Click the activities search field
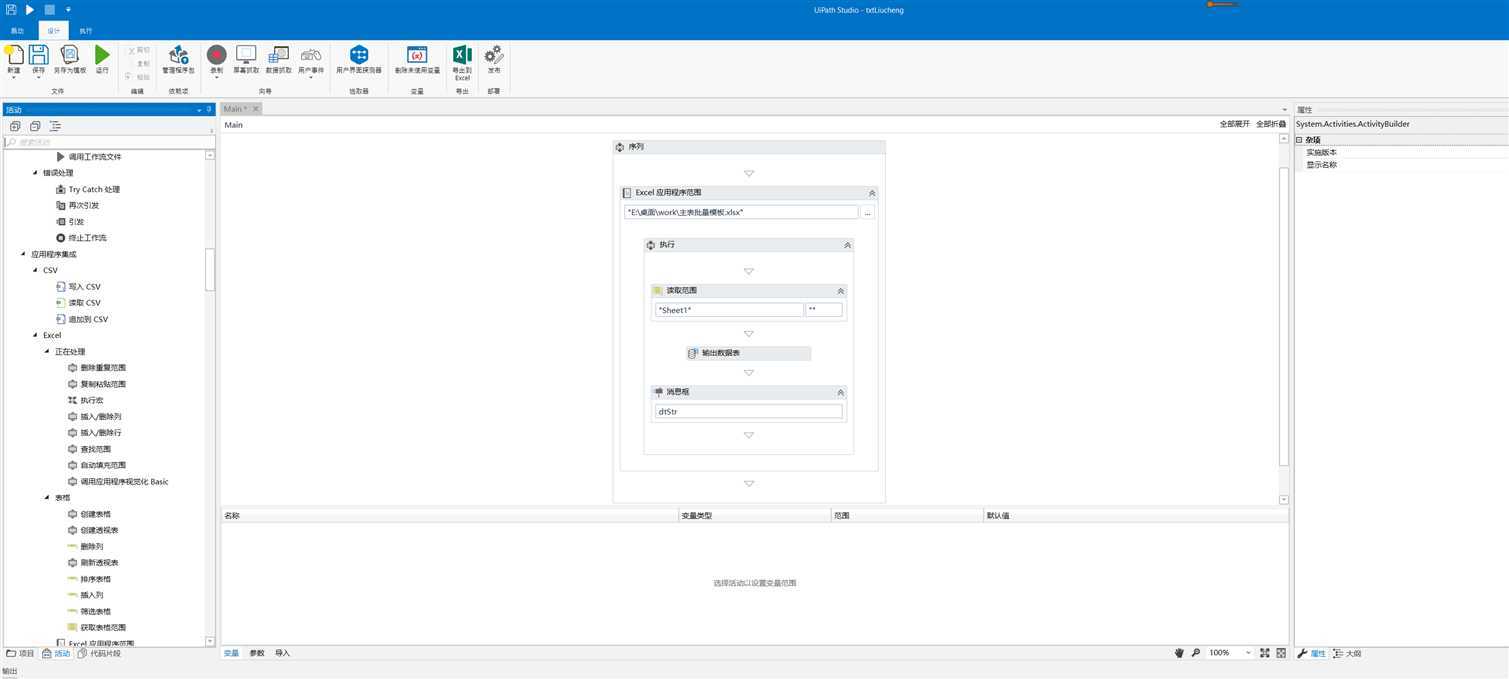The image size is (1509, 679). [109, 142]
